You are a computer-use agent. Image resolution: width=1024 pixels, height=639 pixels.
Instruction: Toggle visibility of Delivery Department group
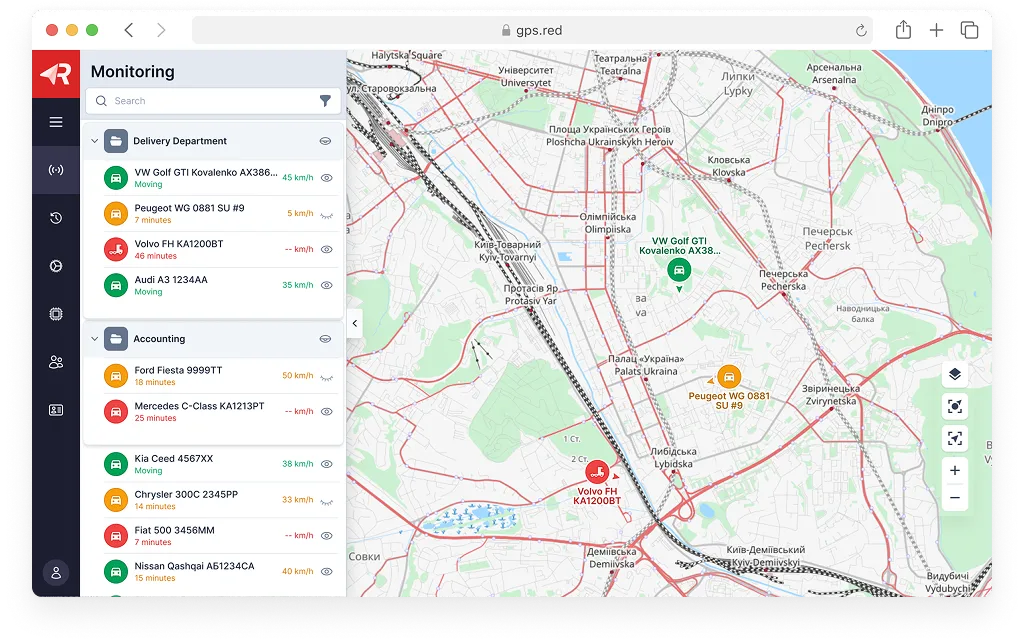click(x=325, y=141)
